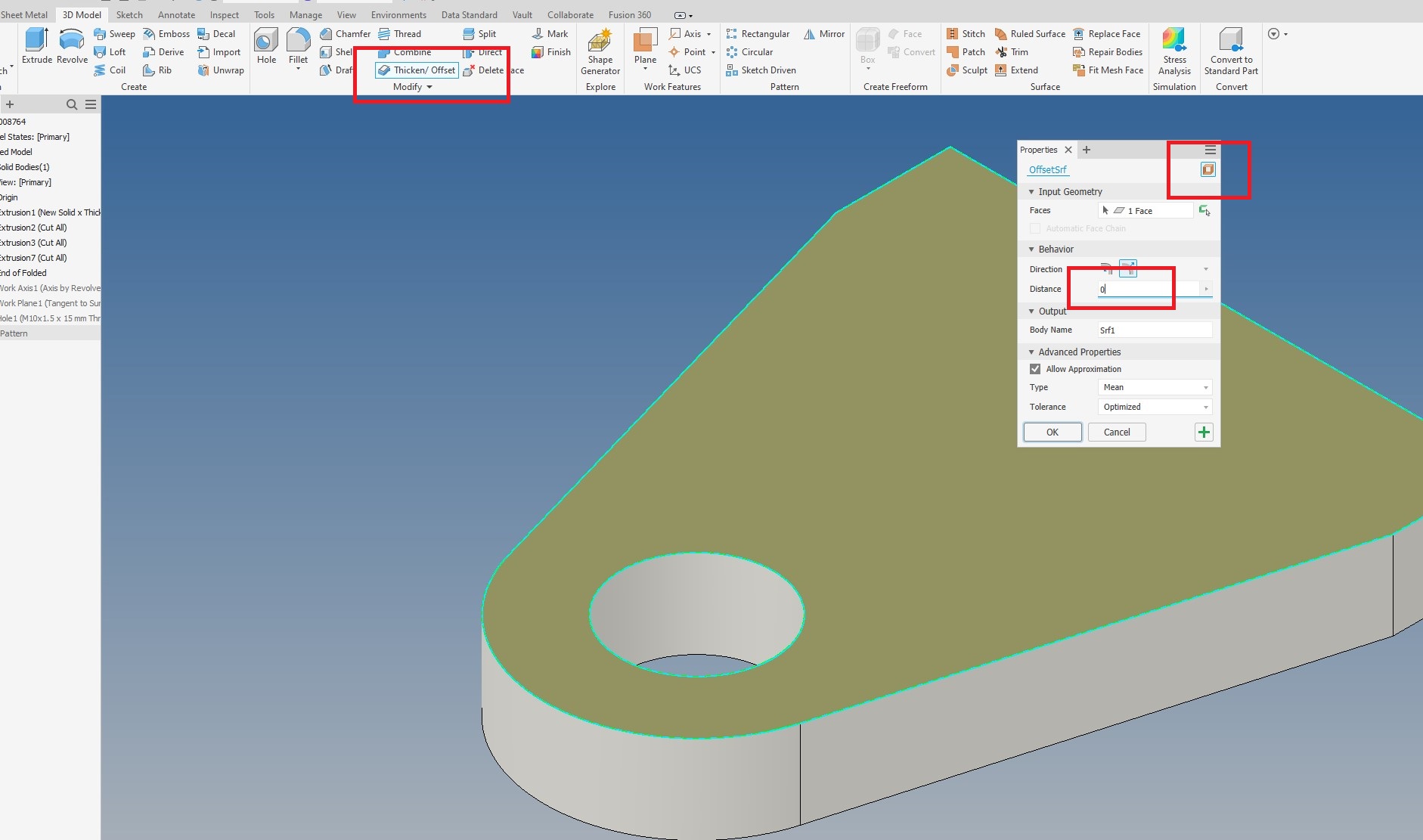Click the OK button
Viewport: 1423px width, 840px height.
pyautogui.click(x=1053, y=432)
